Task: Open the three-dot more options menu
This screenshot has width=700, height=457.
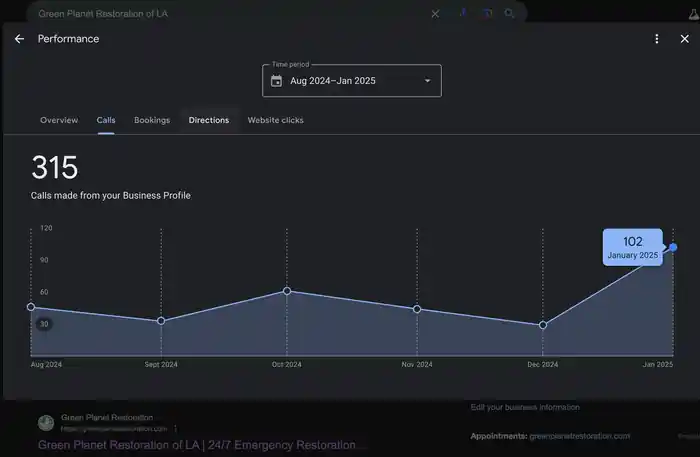Action: pyautogui.click(x=656, y=39)
